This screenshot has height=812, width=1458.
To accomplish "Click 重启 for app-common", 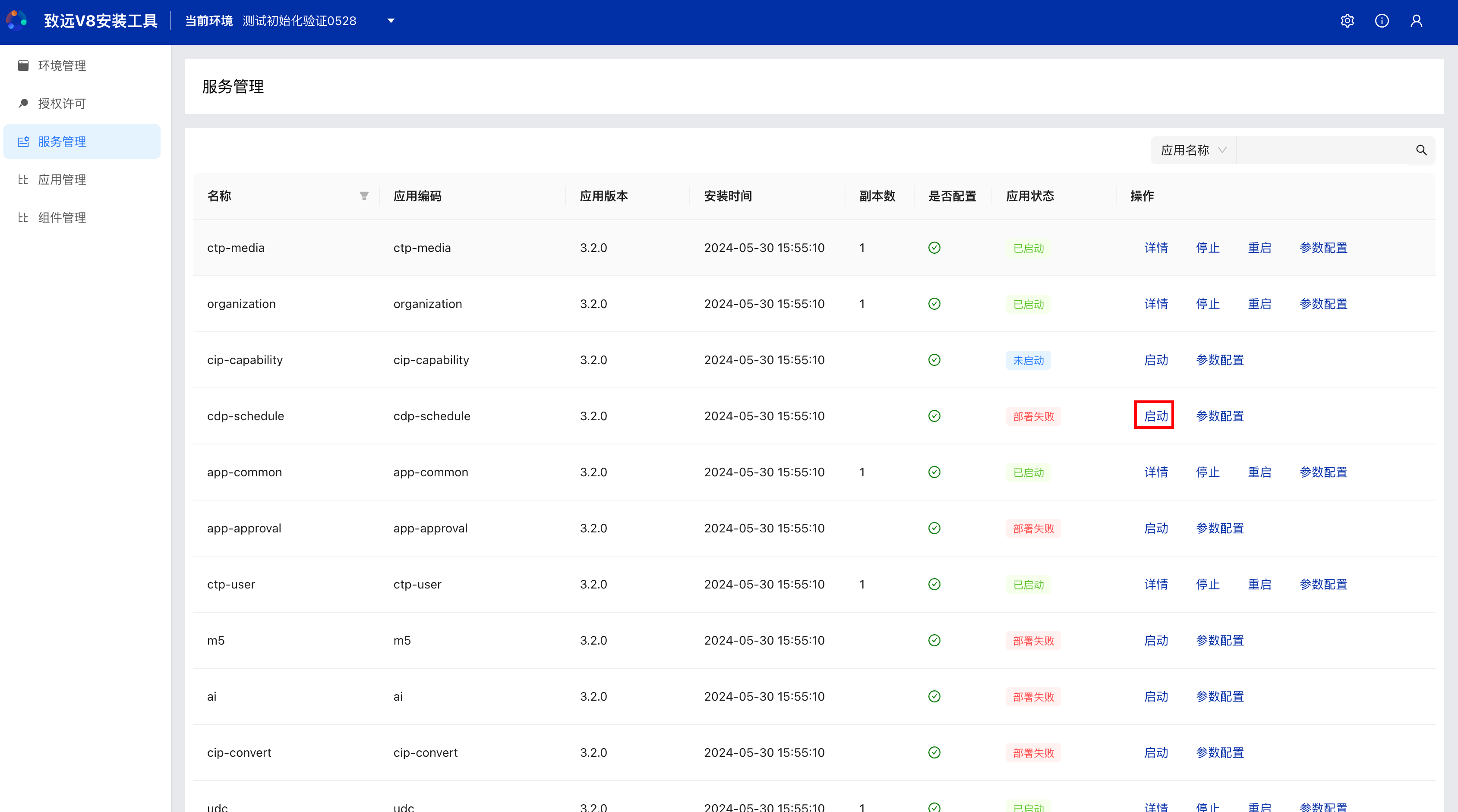I will (x=1259, y=472).
